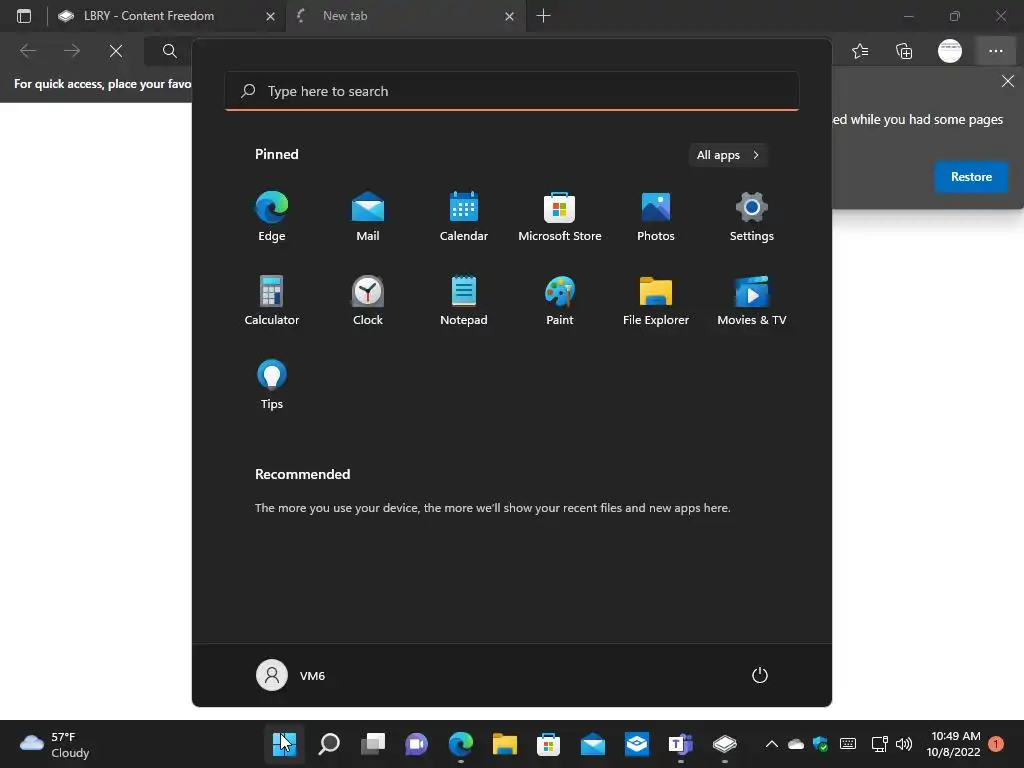Open the touch keyboard tray icon
The height and width of the screenshot is (768, 1024).
pyautogui.click(x=848, y=744)
